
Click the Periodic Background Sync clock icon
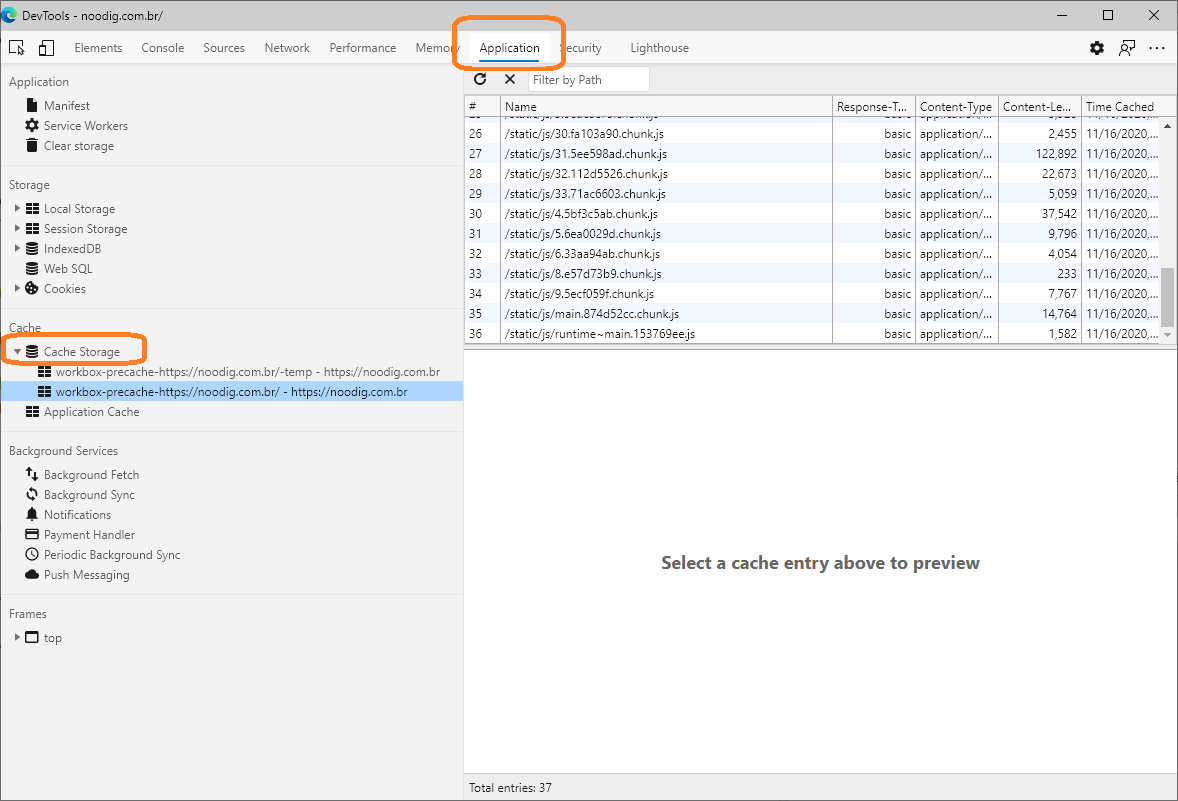(32, 555)
